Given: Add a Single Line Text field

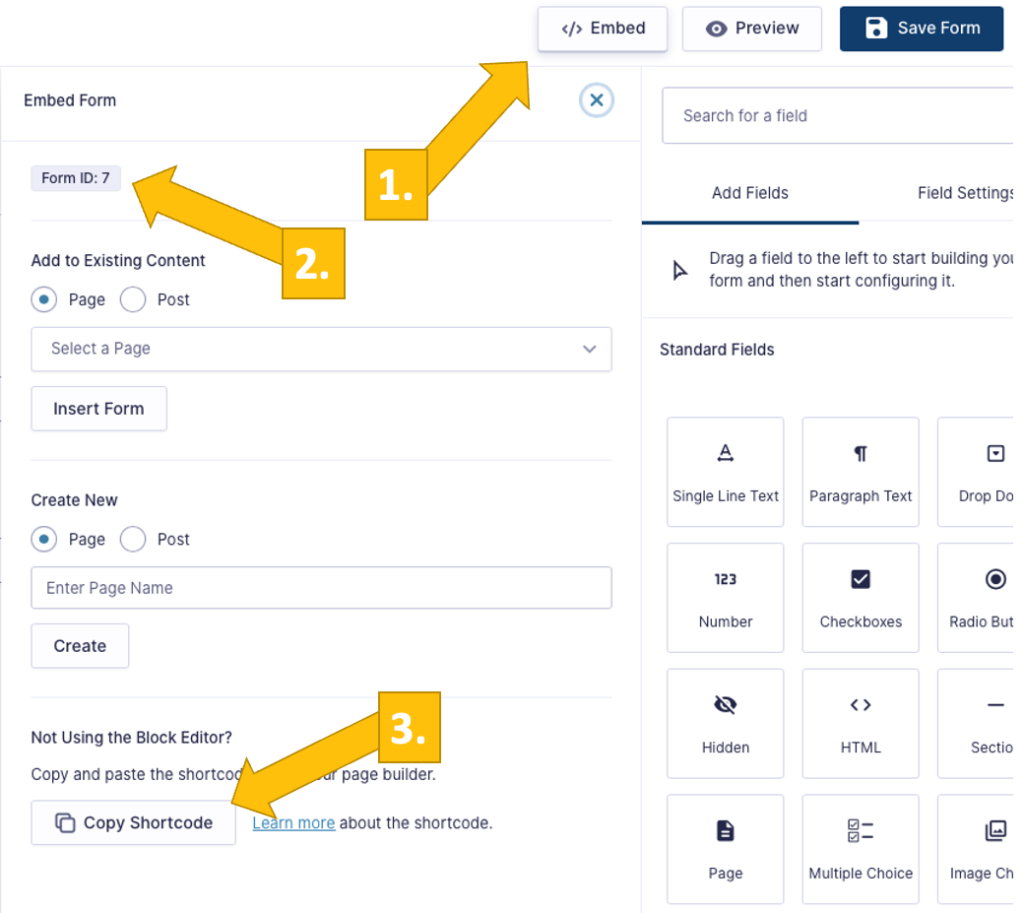Looking at the screenshot, I should [725, 471].
